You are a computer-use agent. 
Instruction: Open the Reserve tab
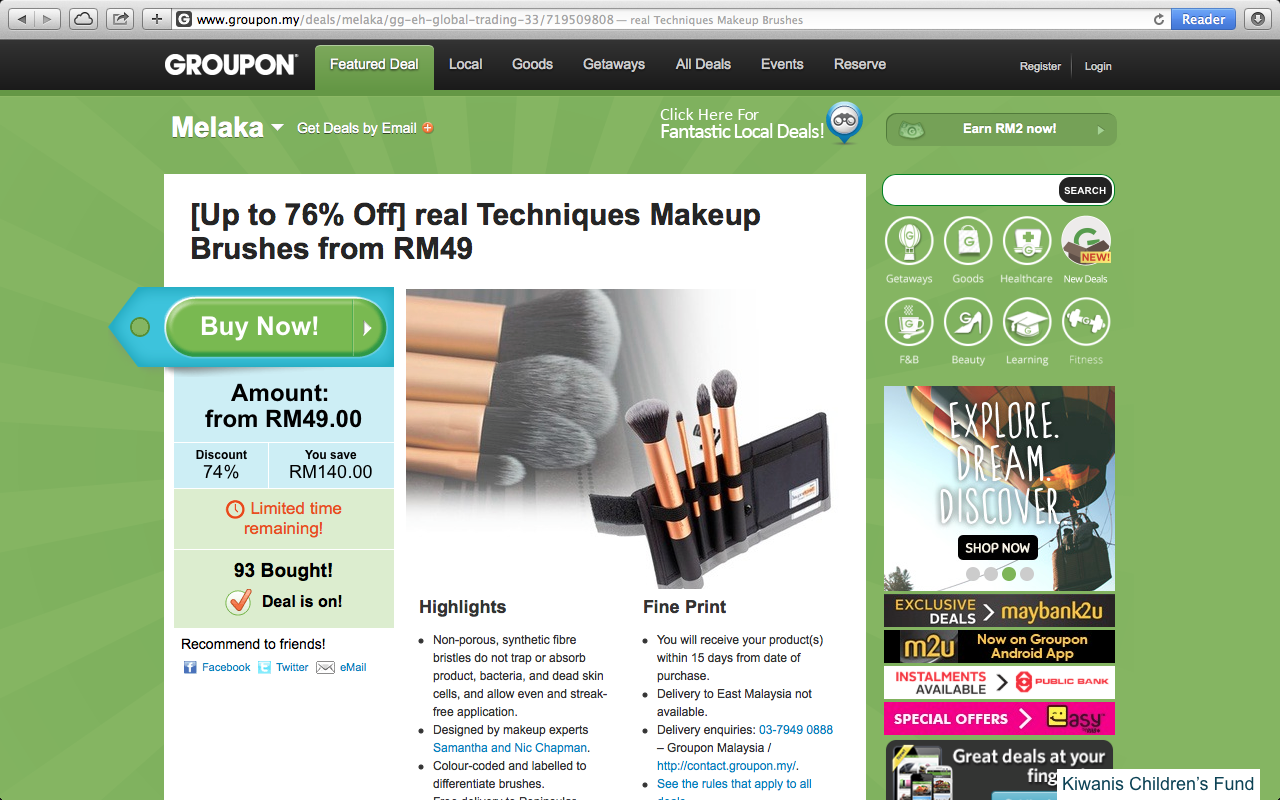860,65
